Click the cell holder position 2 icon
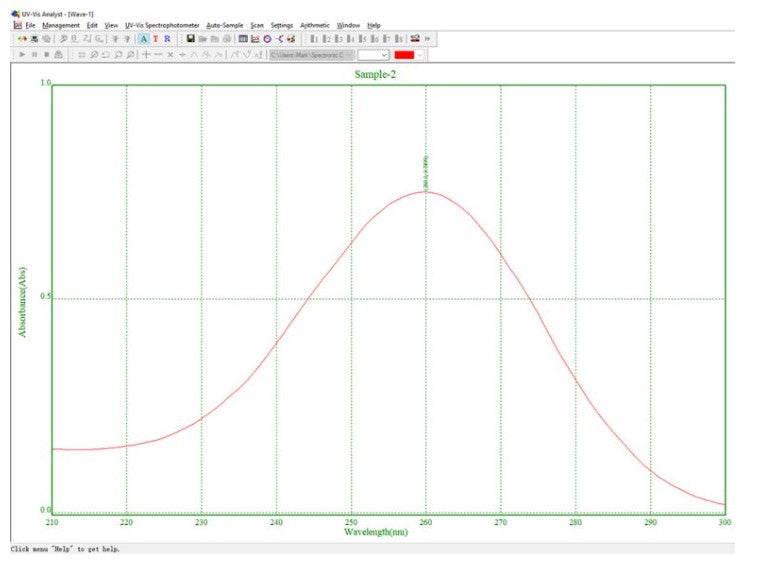This screenshot has height=563, width=778. tap(326, 39)
